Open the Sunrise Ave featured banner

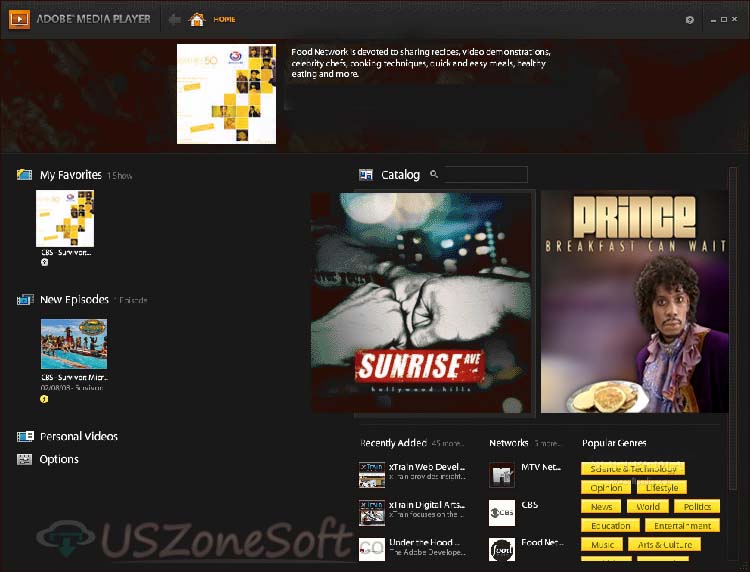421,302
